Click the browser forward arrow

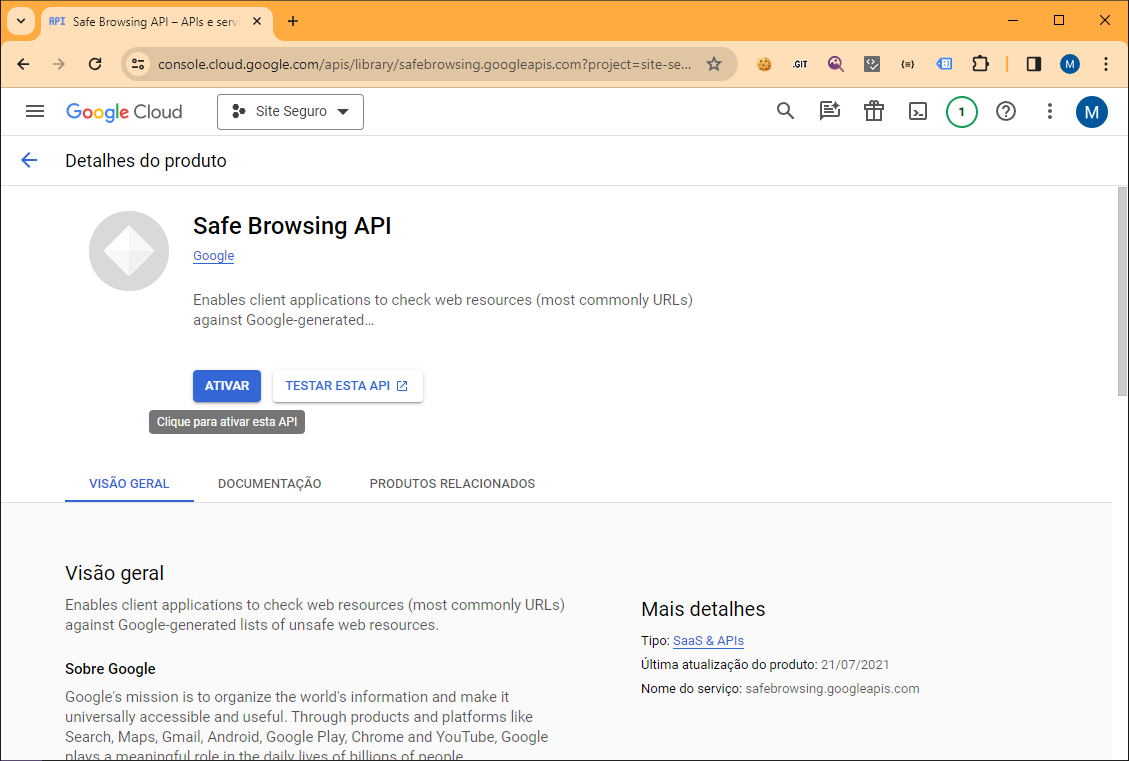(x=59, y=64)
